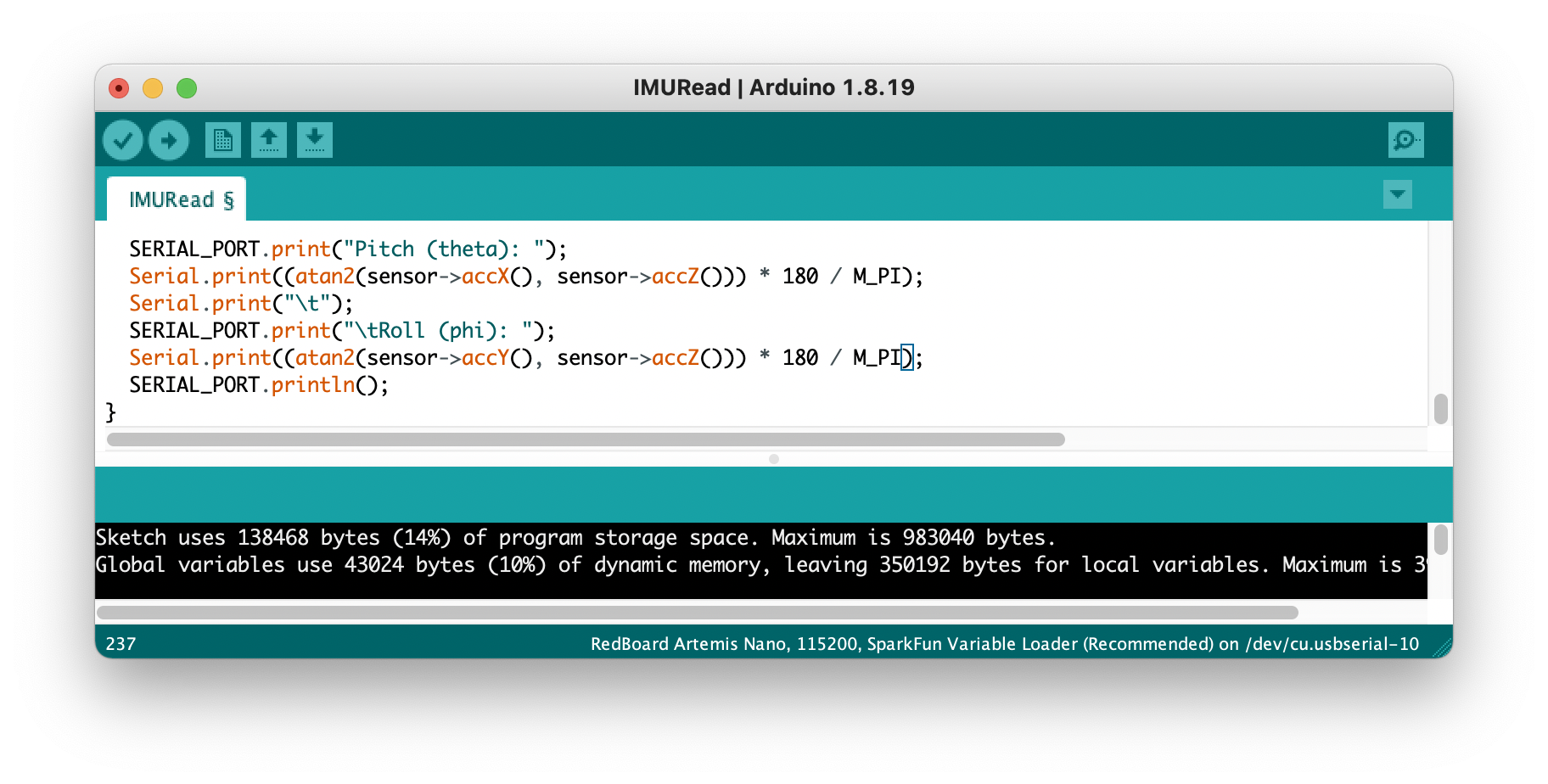Image resolution: width=1548 pixels, height=784 pixels.
Task: Click the "\tRoll (phi): " print line
Action: point(342,330)
